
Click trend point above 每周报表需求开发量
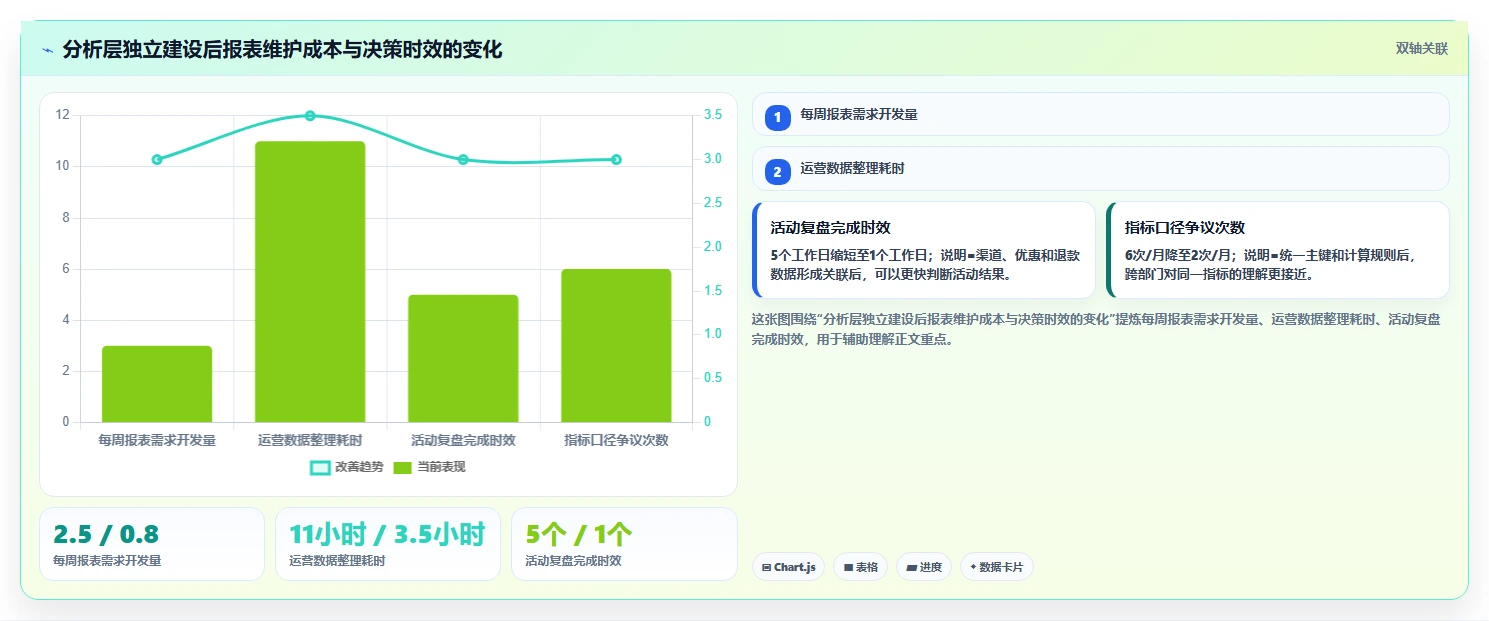pyautogui.click(x=157, y=160)
